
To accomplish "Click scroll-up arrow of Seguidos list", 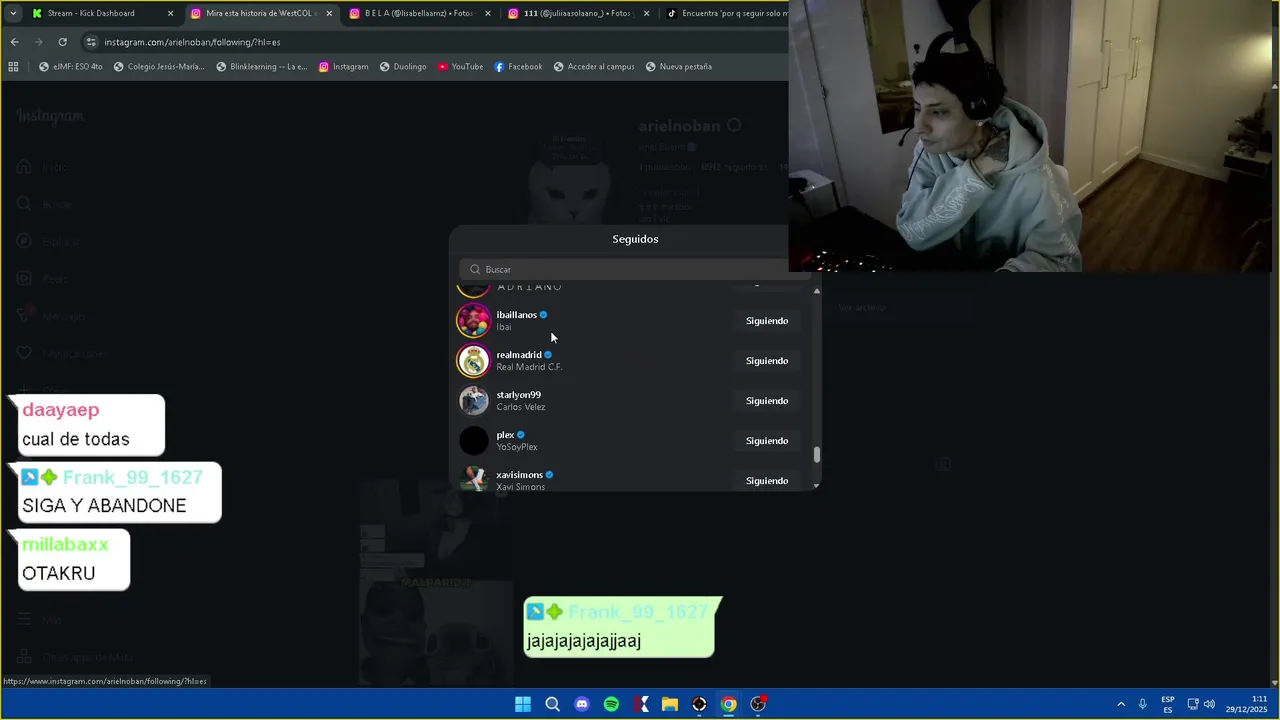I will click(817, 291).
